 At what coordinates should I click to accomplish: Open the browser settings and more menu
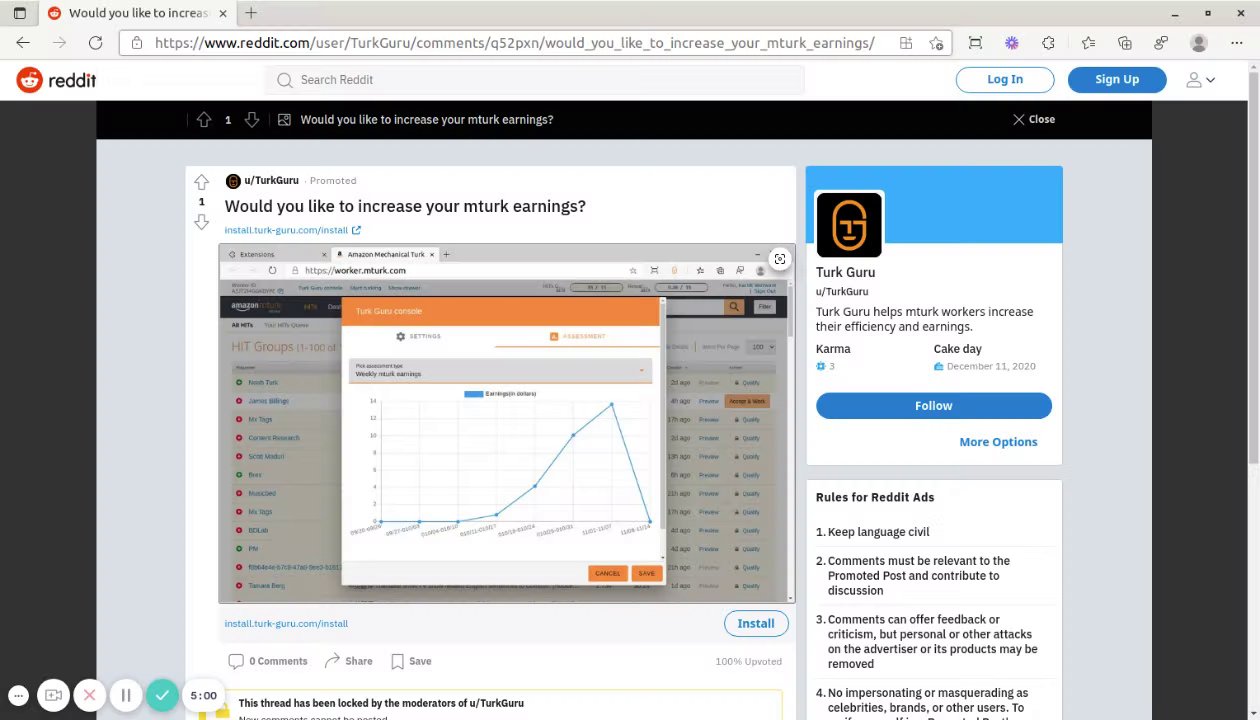1236,43
